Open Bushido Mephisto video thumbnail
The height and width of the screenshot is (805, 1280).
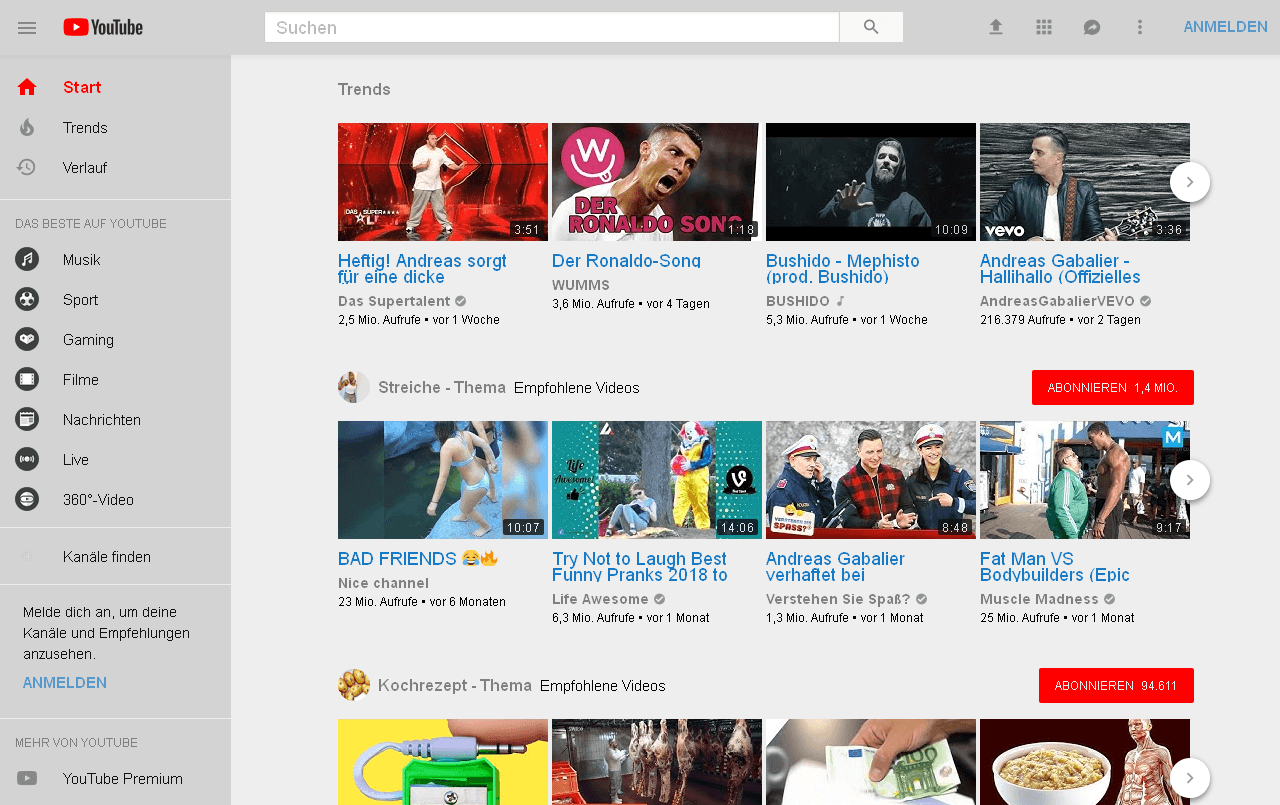tap(871, 182)
